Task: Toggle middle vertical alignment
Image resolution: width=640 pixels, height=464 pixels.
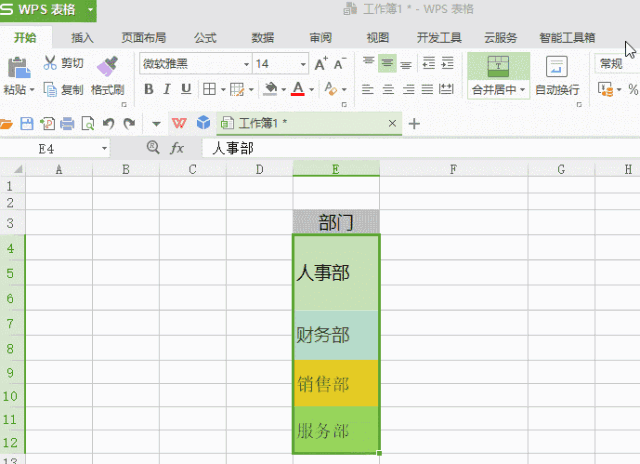Action: click(387, 63)
